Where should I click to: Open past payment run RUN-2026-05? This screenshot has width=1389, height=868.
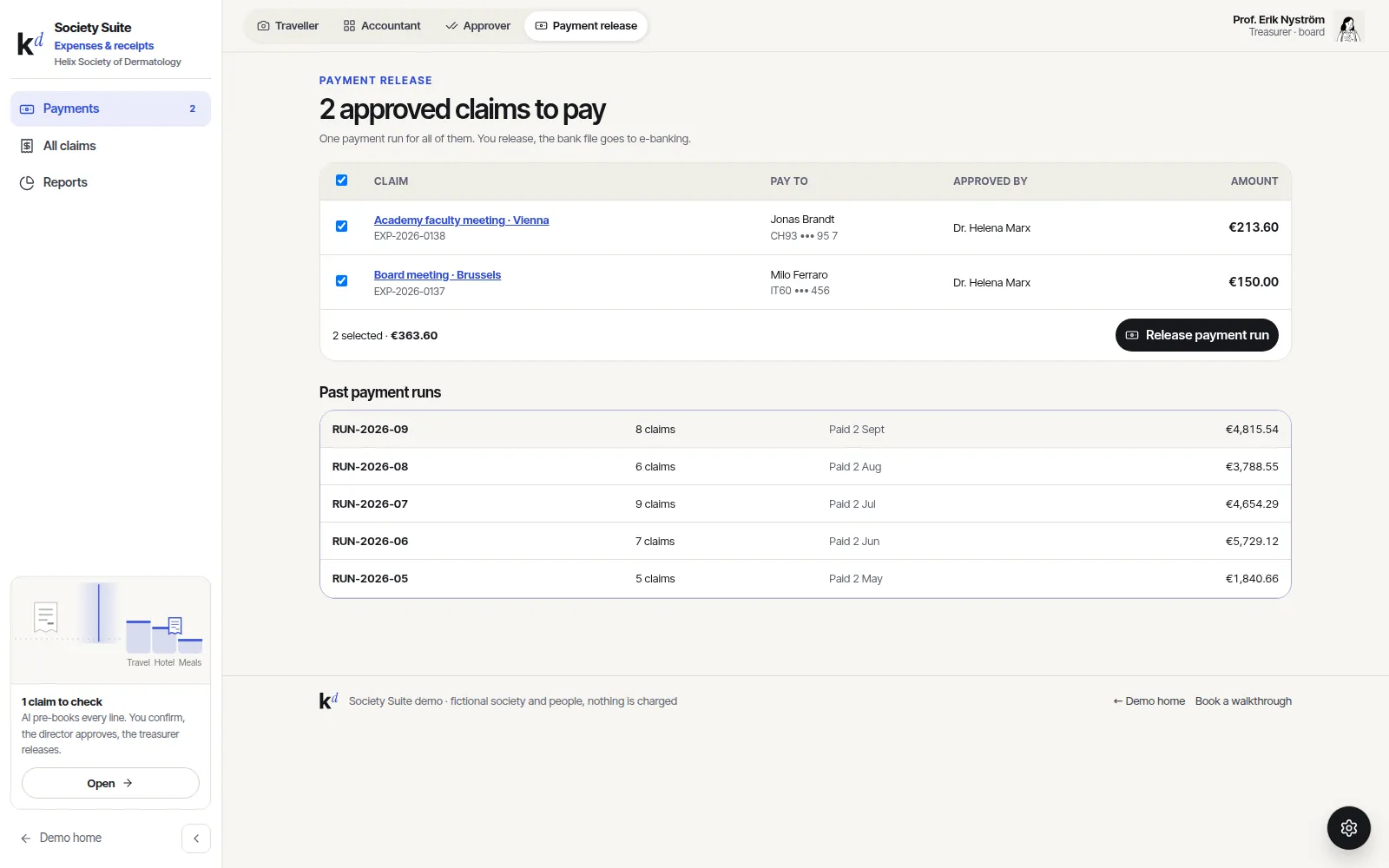pyautogui.click(x=805, y=579)
